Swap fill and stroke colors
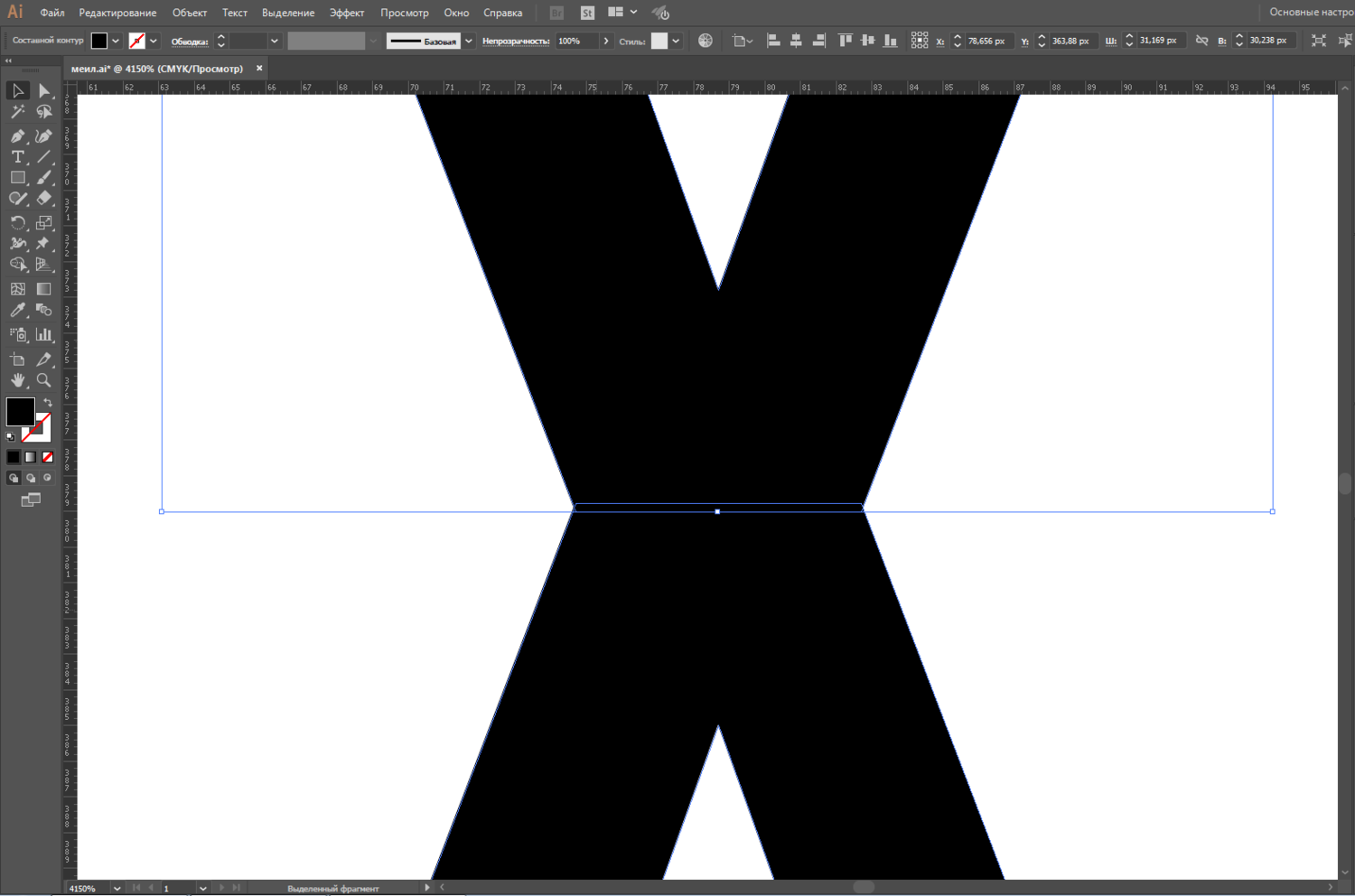The width and height of the screenshot is (1355, 896). pos(48,403)
